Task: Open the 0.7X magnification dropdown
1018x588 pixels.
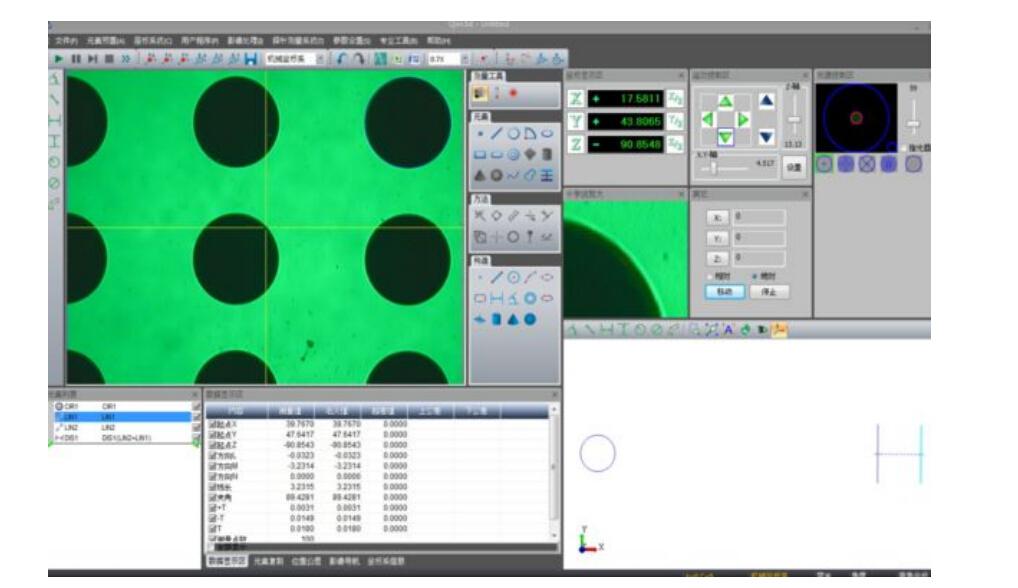Action: point(464,60)
